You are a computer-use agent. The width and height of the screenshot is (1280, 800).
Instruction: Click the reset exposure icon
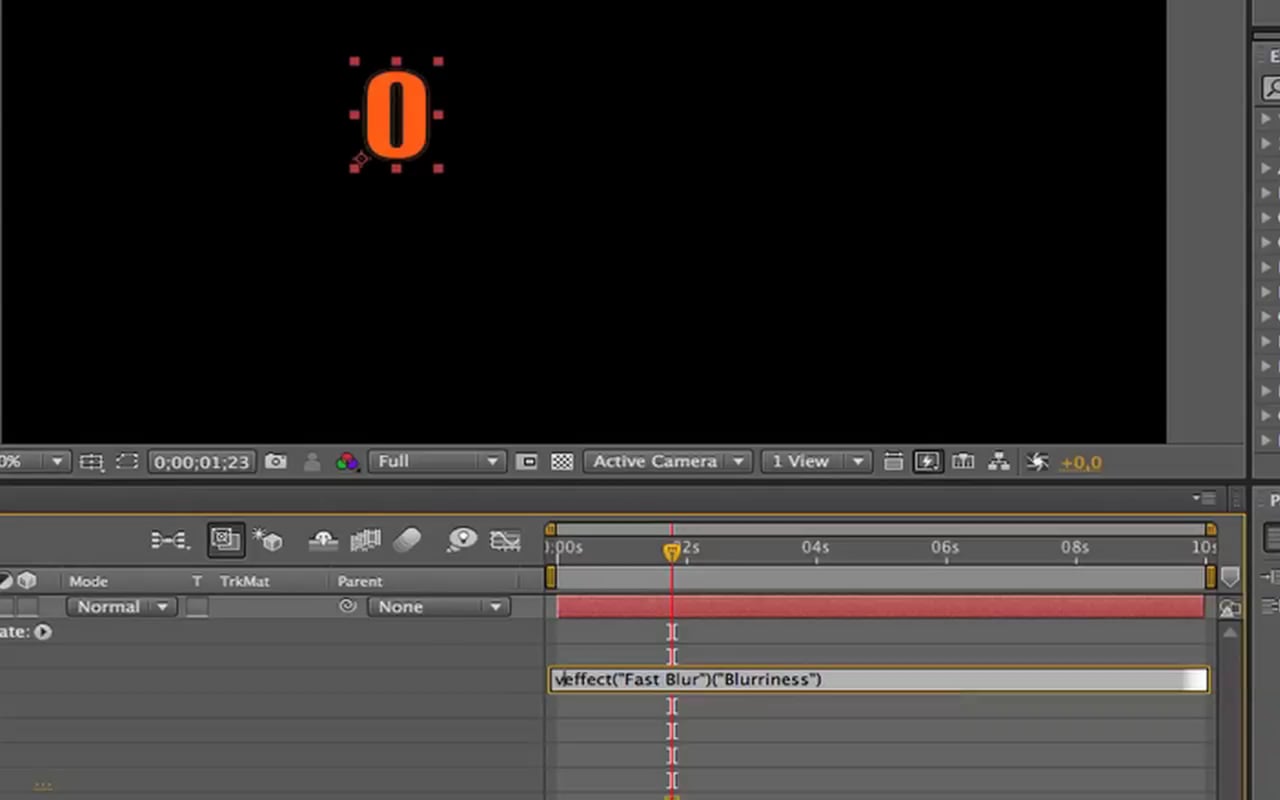1037,462
